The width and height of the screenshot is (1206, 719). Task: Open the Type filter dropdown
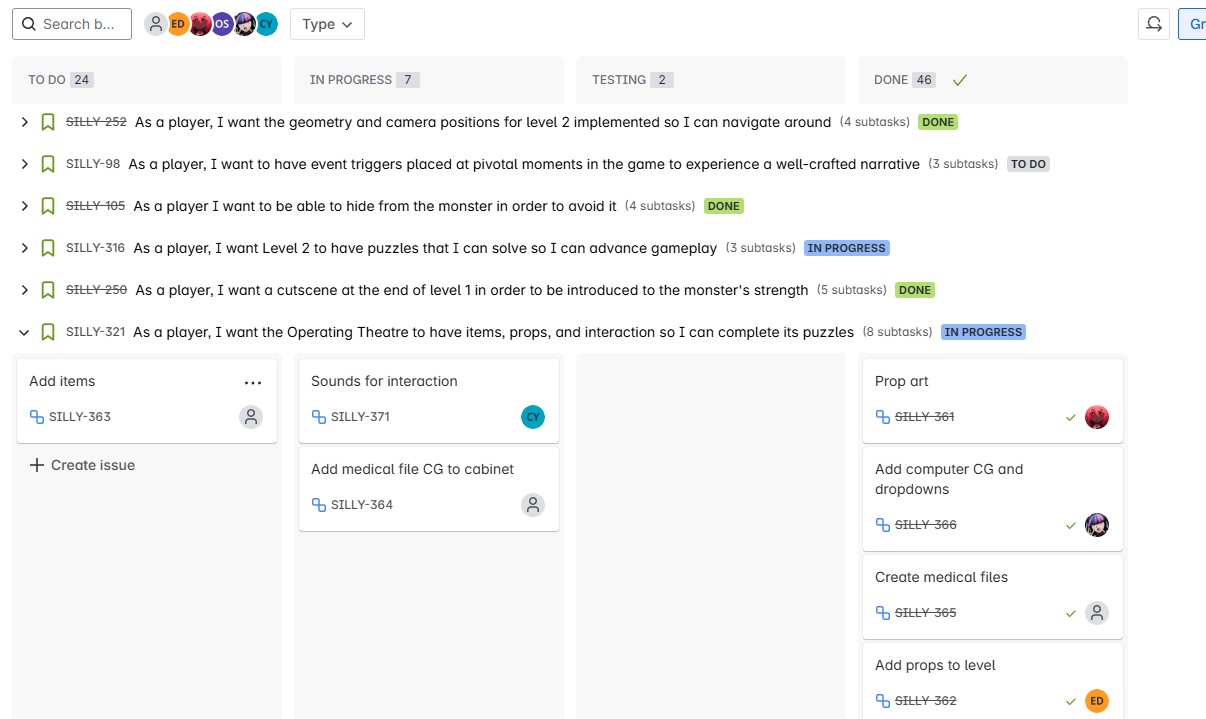pos(327,23)
